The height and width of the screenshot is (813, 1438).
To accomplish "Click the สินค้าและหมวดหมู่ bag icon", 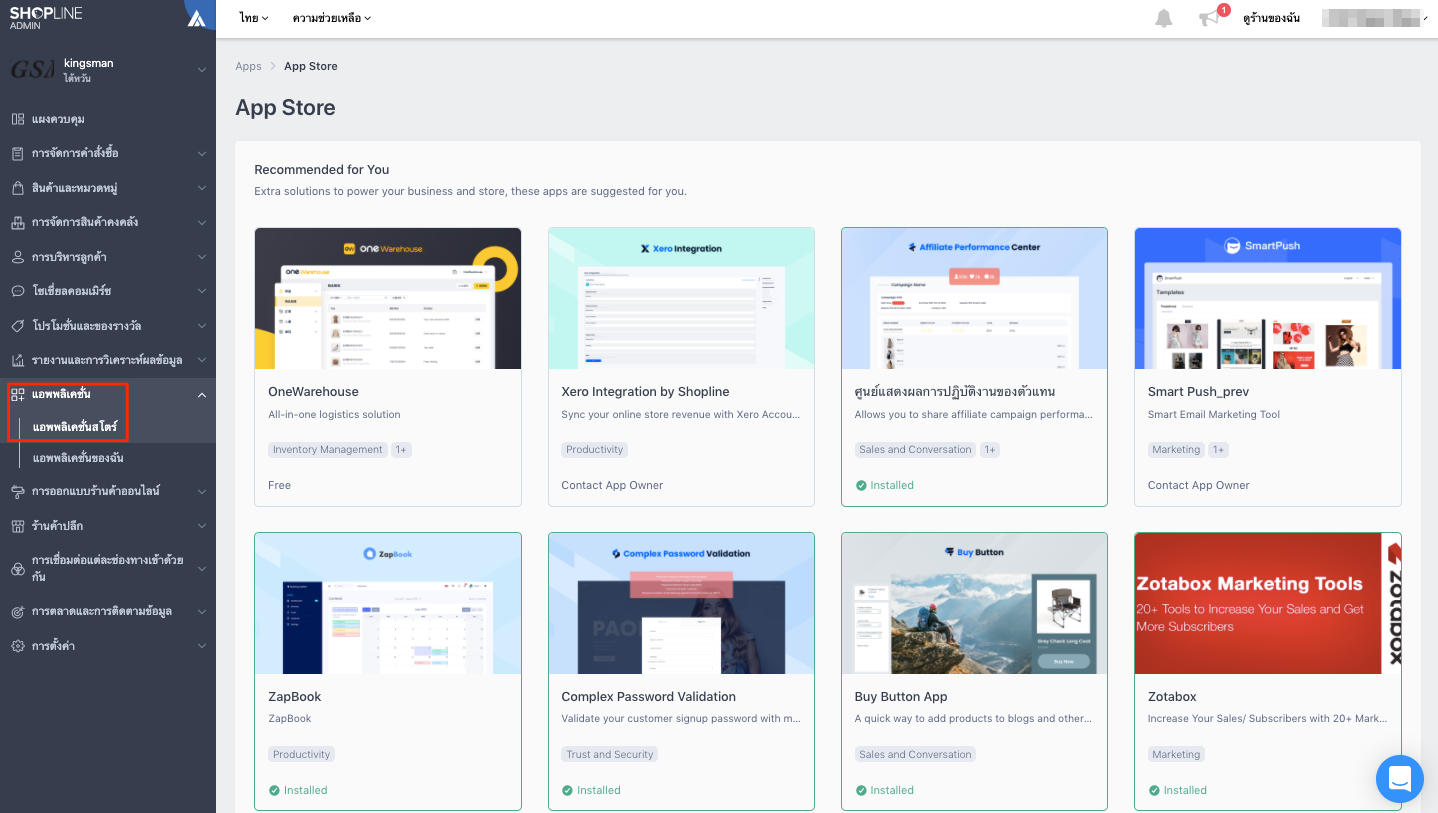I will 18,188.
